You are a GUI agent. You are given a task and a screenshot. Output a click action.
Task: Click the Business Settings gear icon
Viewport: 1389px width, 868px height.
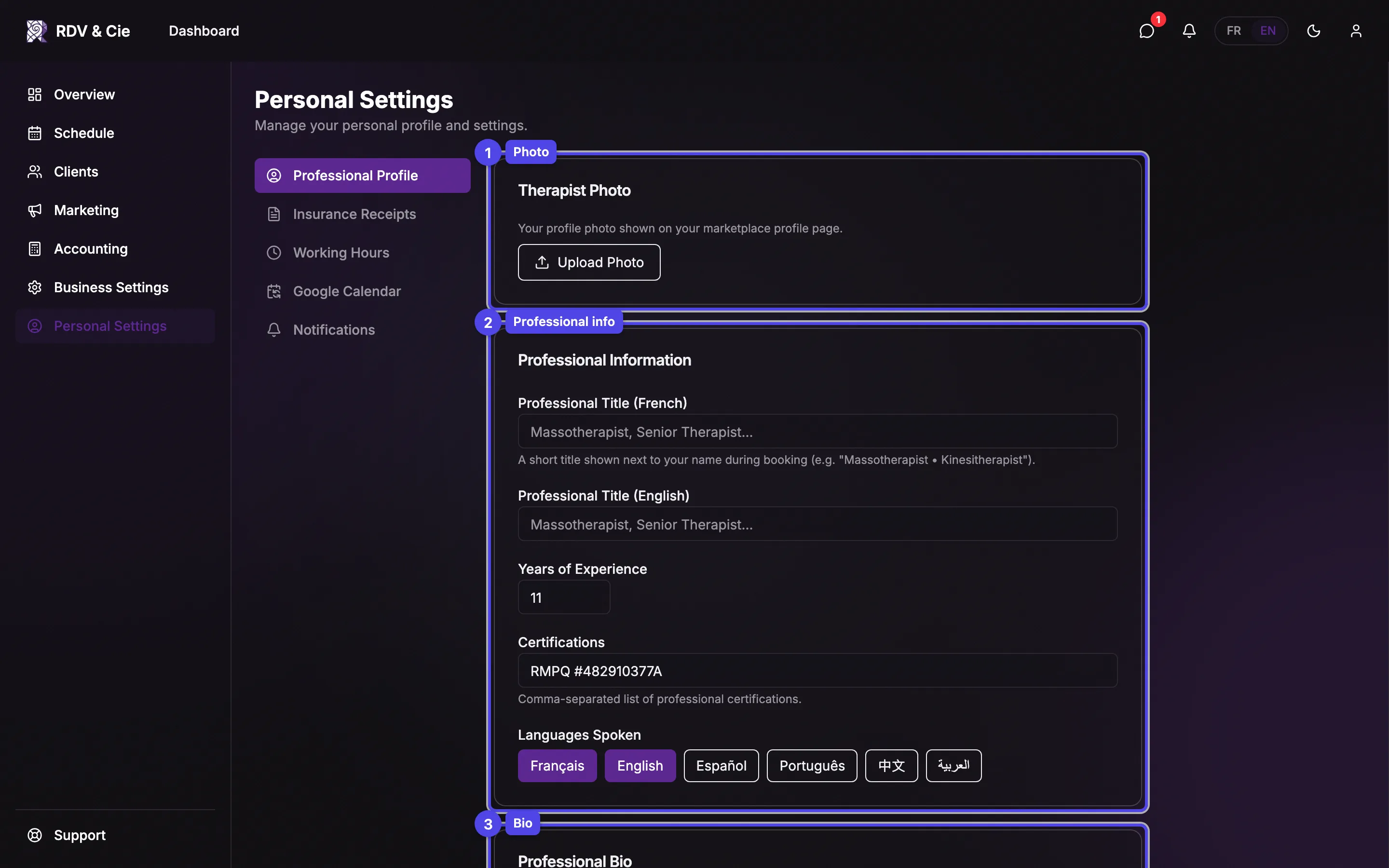click(34, 287)
